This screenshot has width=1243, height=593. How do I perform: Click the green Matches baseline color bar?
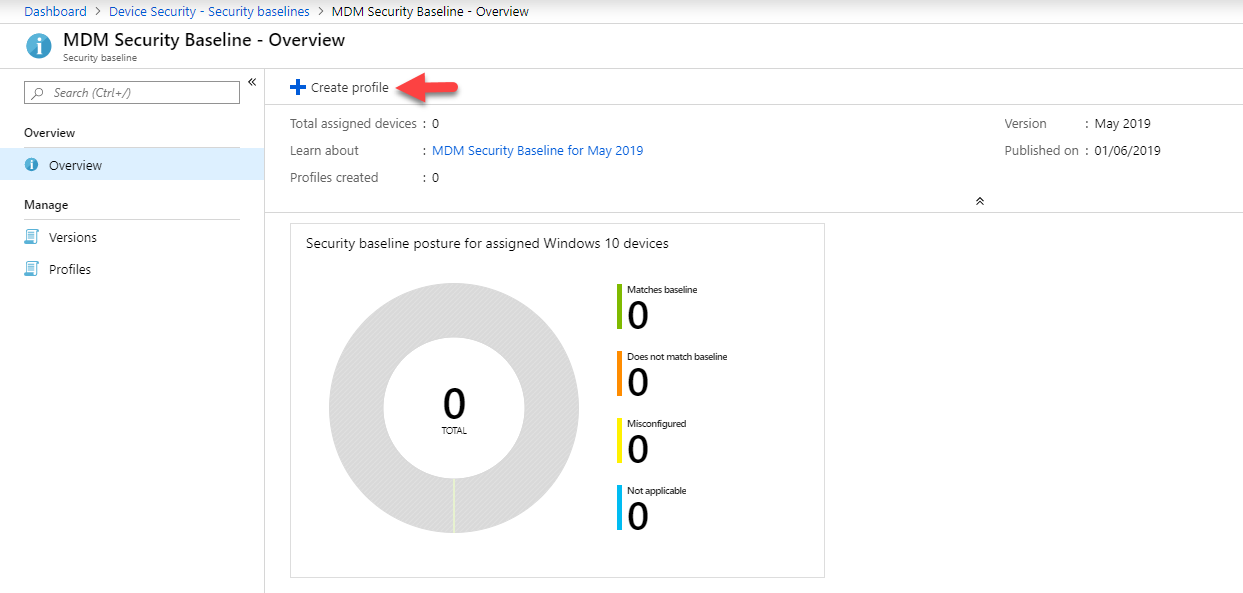[620, 306]
